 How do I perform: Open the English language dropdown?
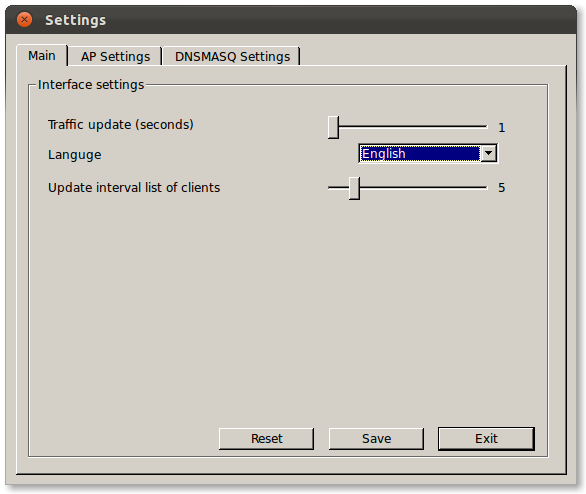click(x=428, y=154)
